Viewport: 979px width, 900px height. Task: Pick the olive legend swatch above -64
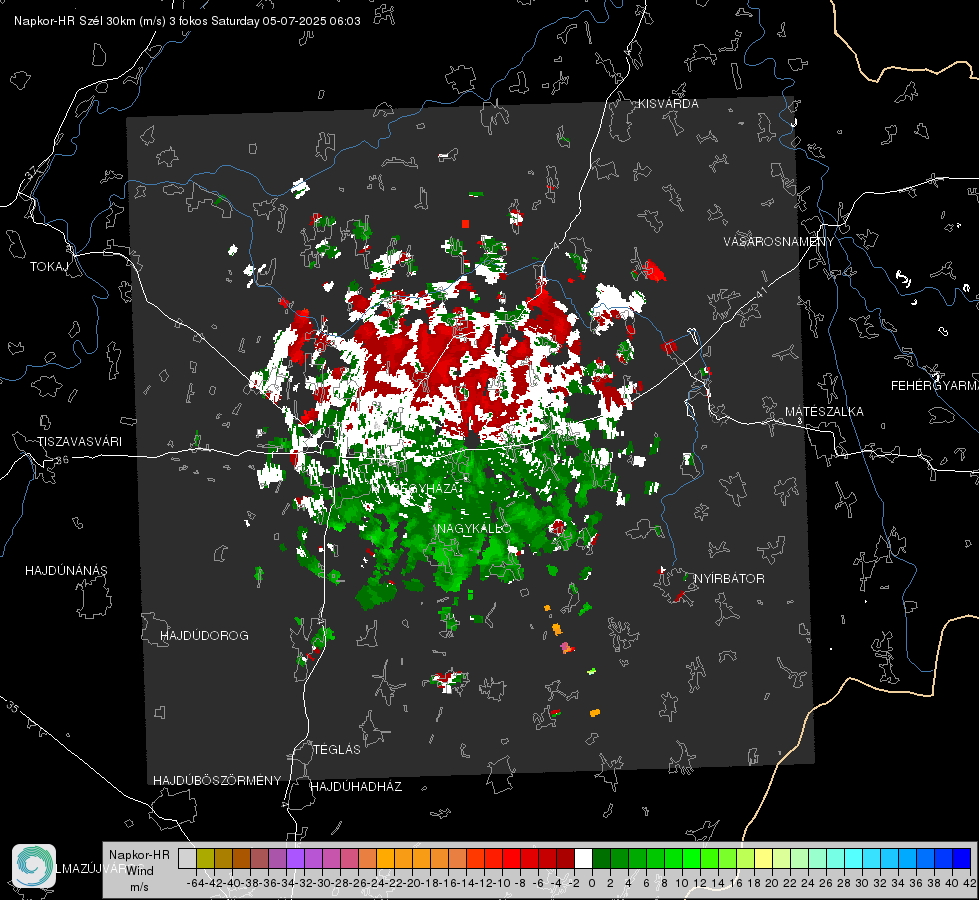tap(205, 858)
